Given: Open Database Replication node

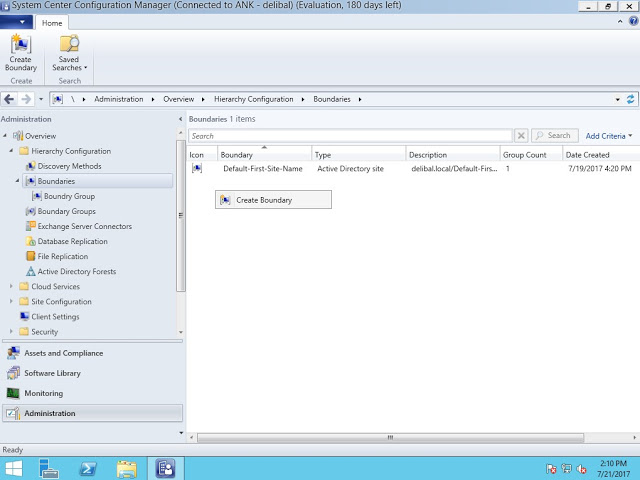Looking at the screenshot, I should pos(72,241).
